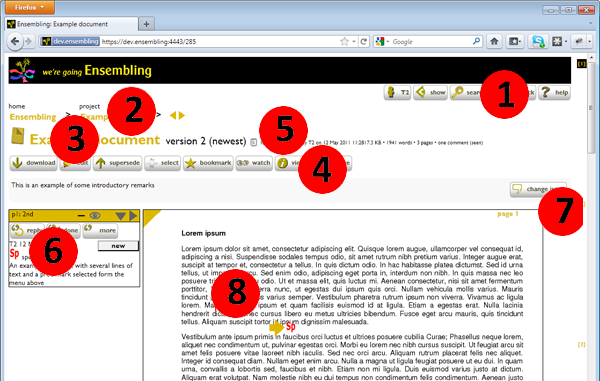Screen dimensions: 600x381
Task: Click the introductory remarks text
Action: tap(83, 185)
